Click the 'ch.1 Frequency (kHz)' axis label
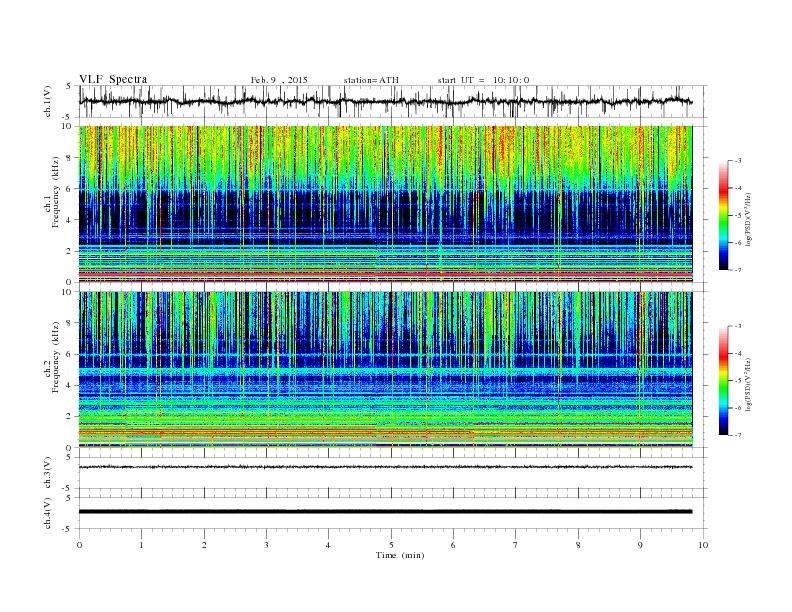 pos(53,192)
